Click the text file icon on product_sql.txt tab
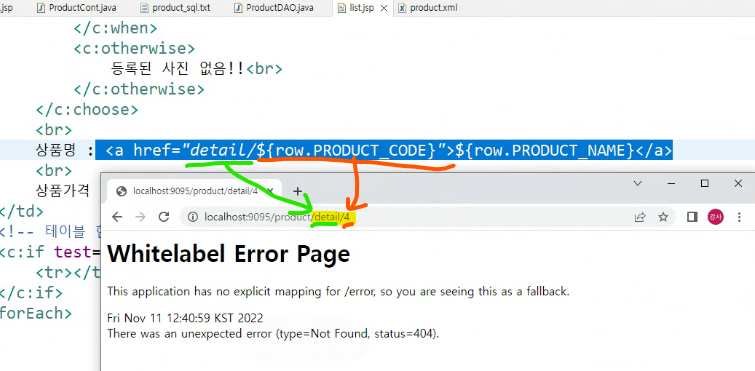The height and width of the screenshot is (371, 755). [144, 8]
